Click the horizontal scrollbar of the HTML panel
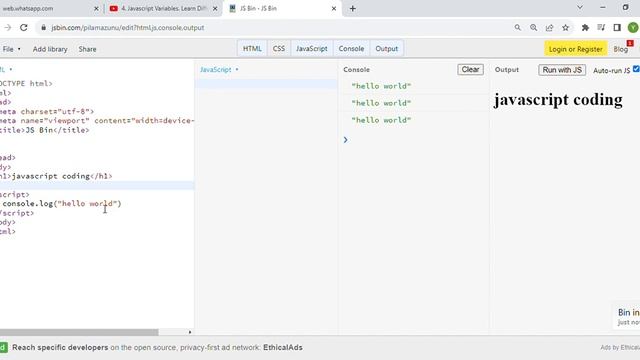Image resolution: width=640 pixels, height=360 pixels. (79, 332)
